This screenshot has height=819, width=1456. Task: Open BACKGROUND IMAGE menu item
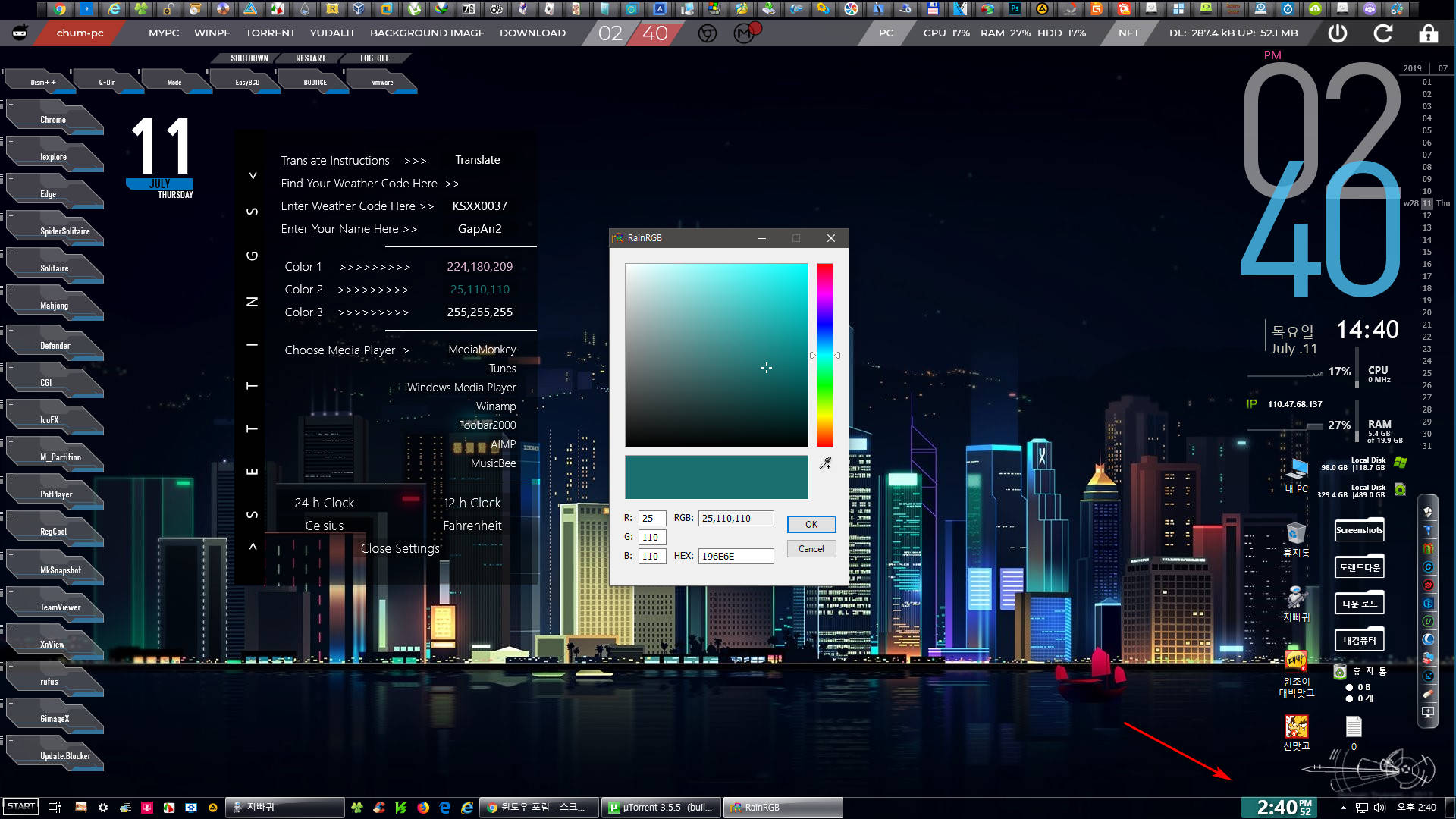click(427, 33)
